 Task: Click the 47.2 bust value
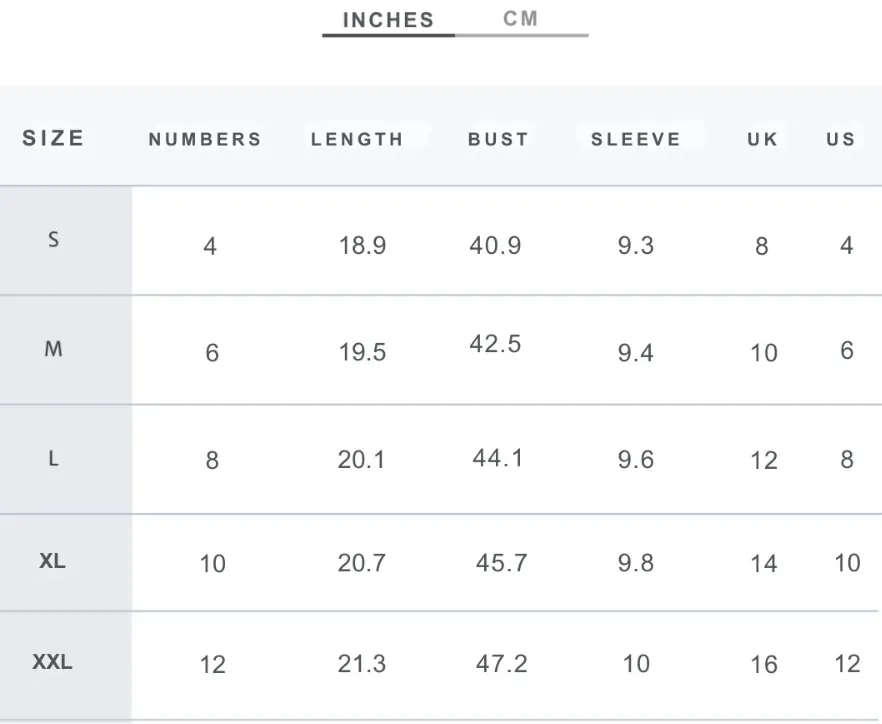502,664
